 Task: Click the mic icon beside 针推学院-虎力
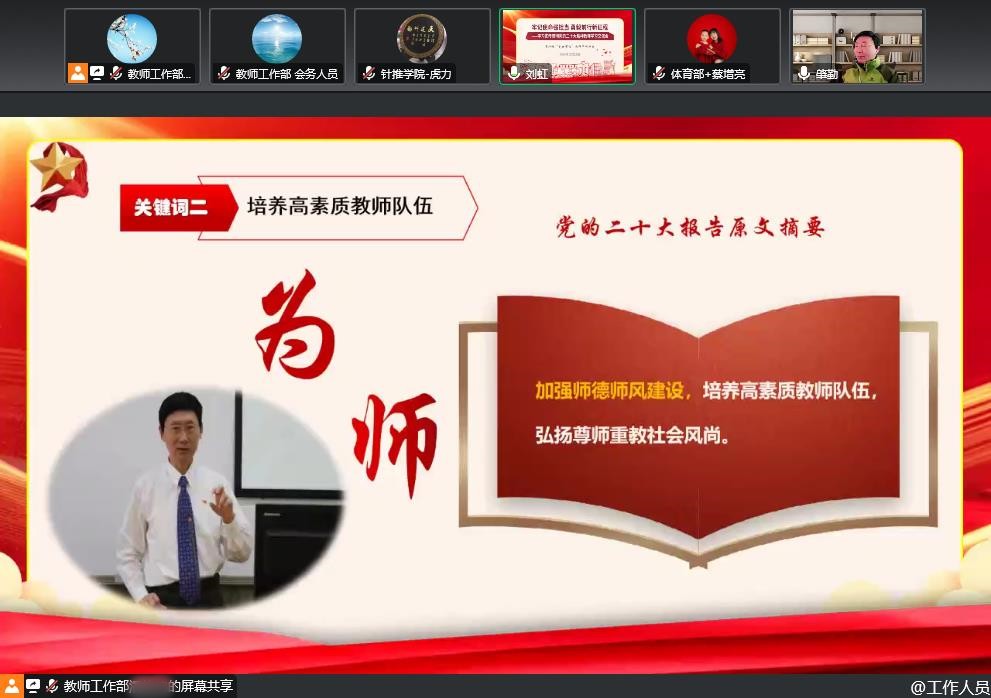tap(369, 73)
